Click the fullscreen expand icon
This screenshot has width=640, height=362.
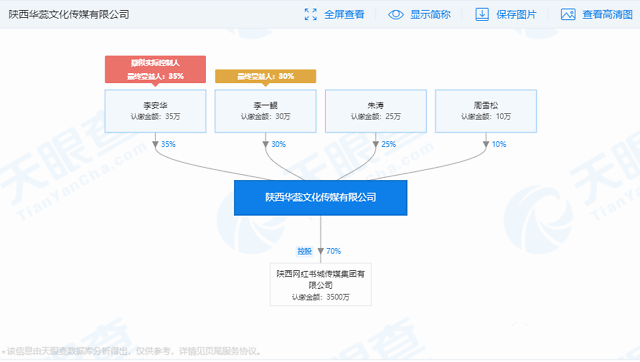coord(311,15)
